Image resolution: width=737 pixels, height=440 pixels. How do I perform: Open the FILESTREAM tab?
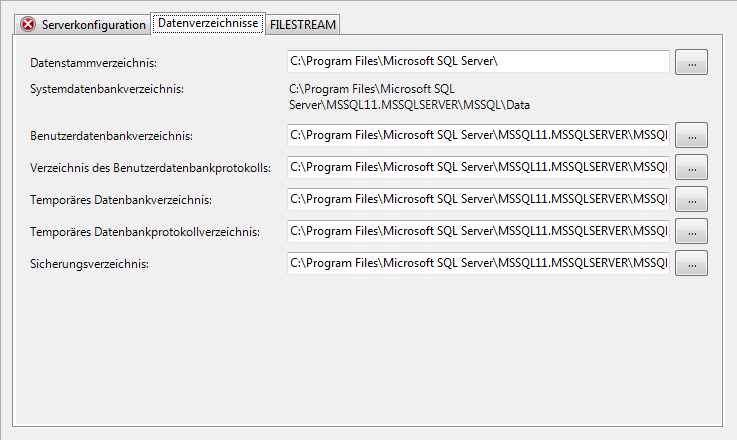(x=303, y=24)
